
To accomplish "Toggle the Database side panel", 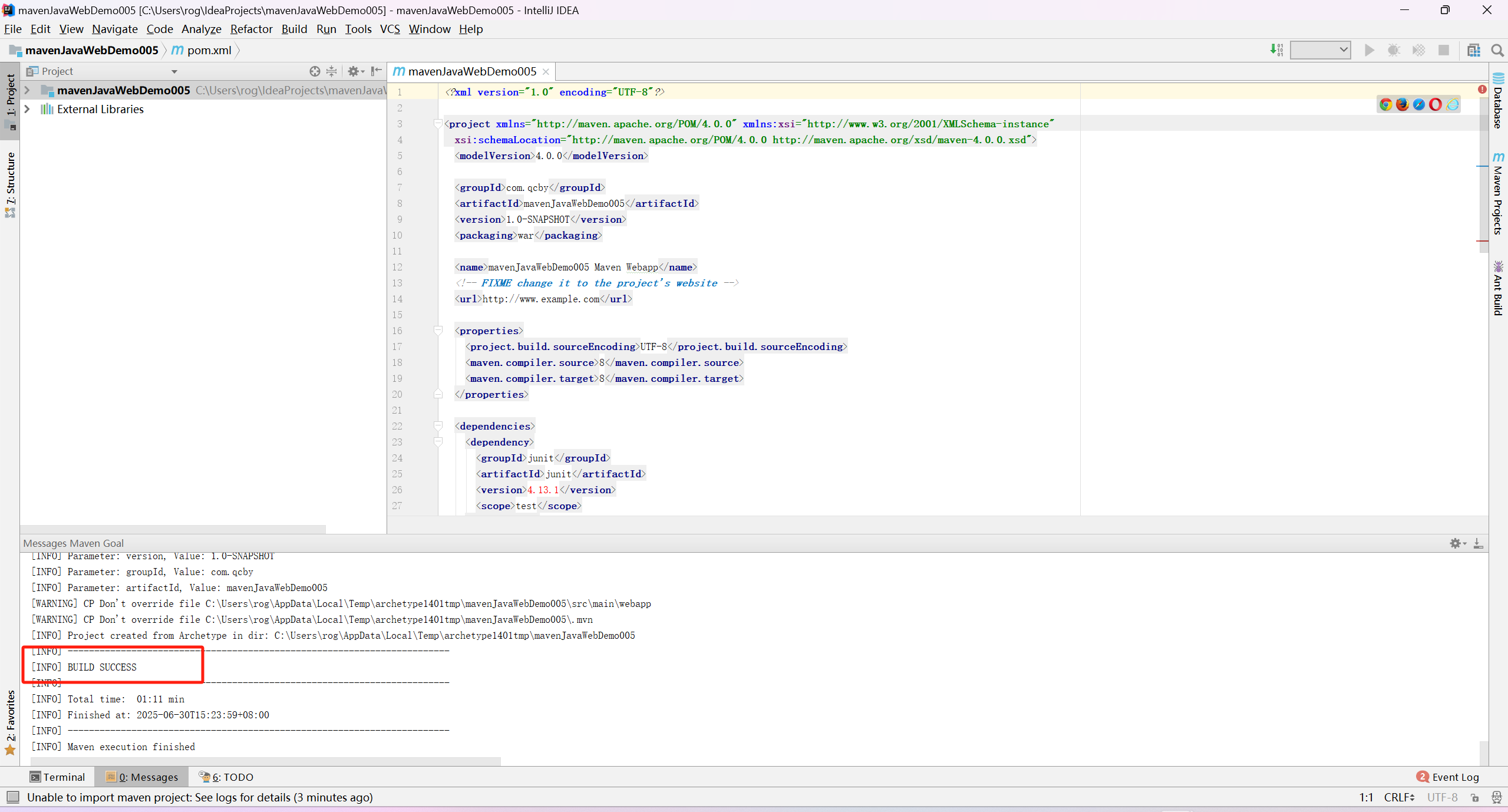I will pos(1497,100).
